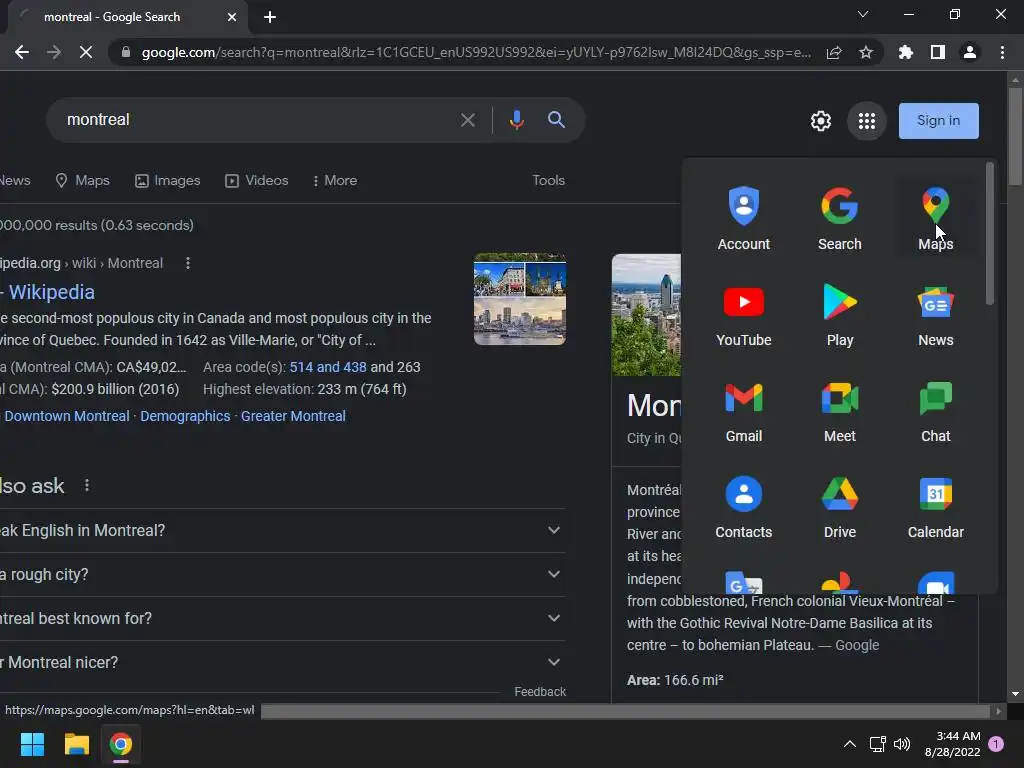Launch YouTube from apps panel
The height and width of the screenshot is (768, 1024).
(744, 314)
